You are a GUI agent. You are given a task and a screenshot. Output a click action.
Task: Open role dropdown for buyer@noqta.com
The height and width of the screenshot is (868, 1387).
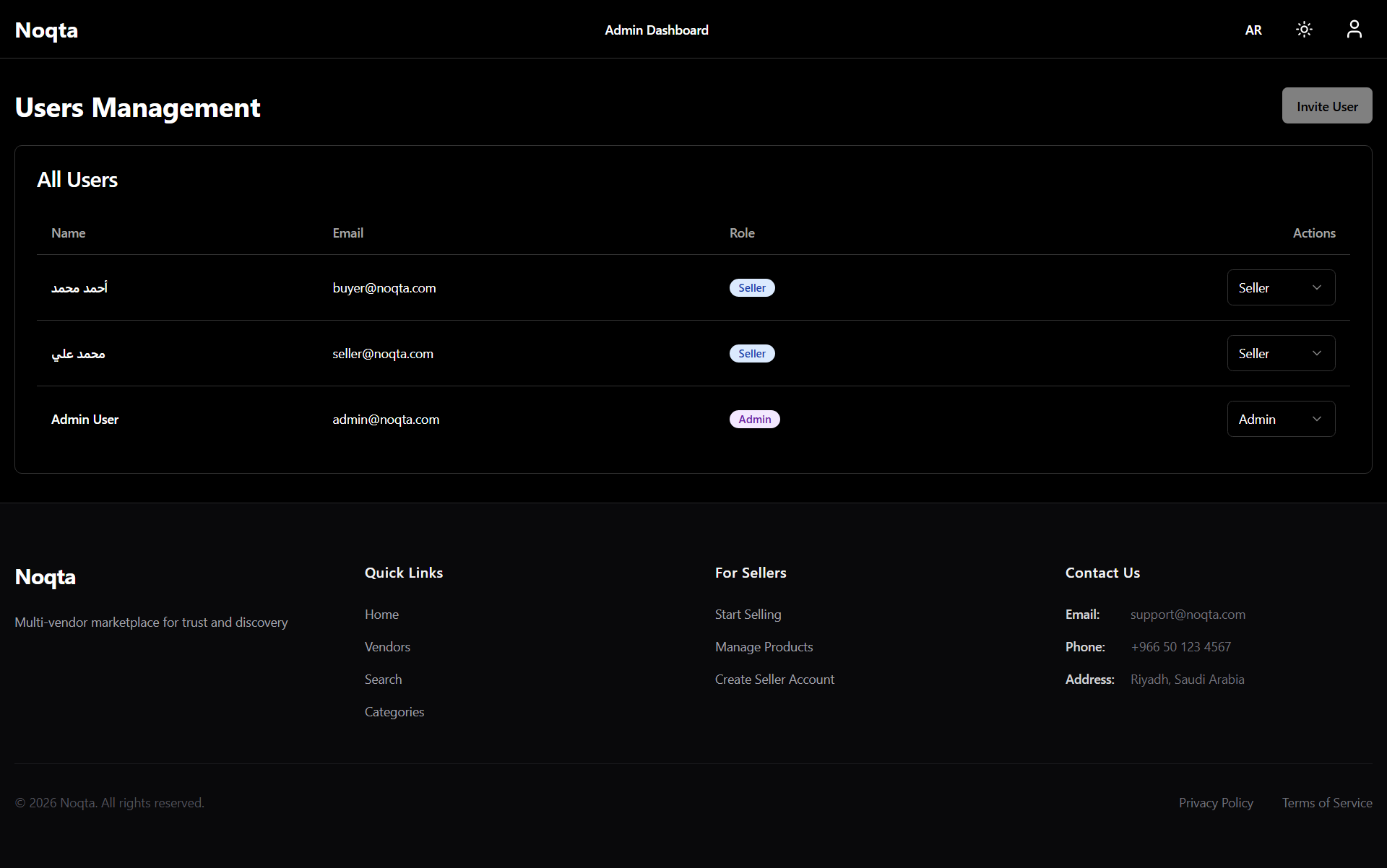(x=1281, y=287)
